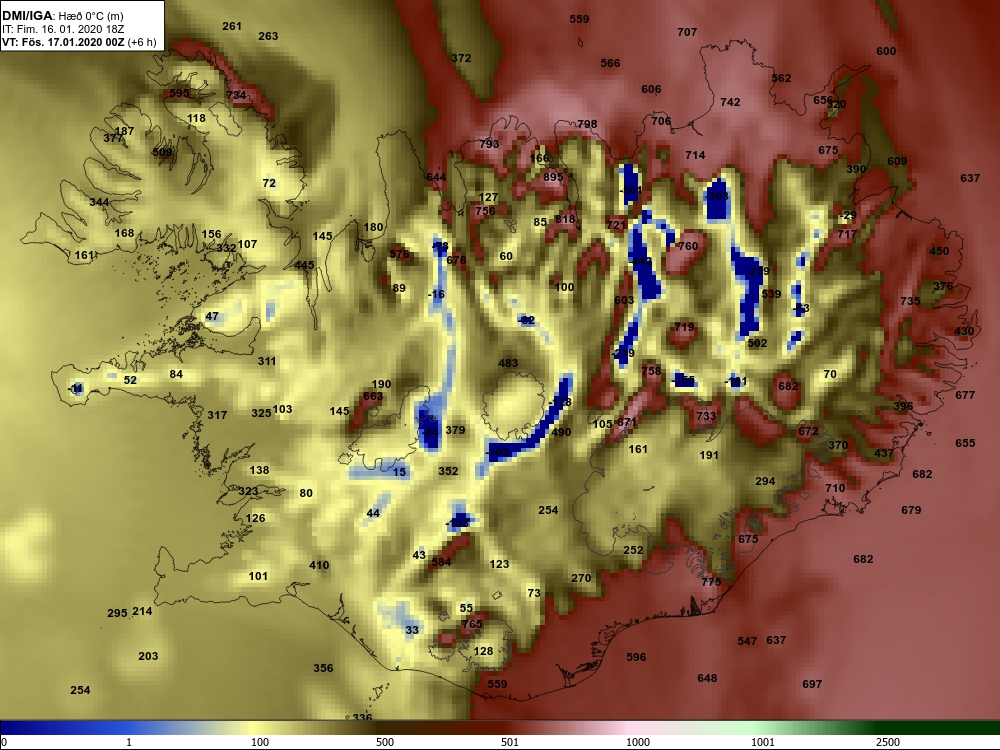
Task: Click the '1001' label on the color scale
Action: [x=763, y=742]
